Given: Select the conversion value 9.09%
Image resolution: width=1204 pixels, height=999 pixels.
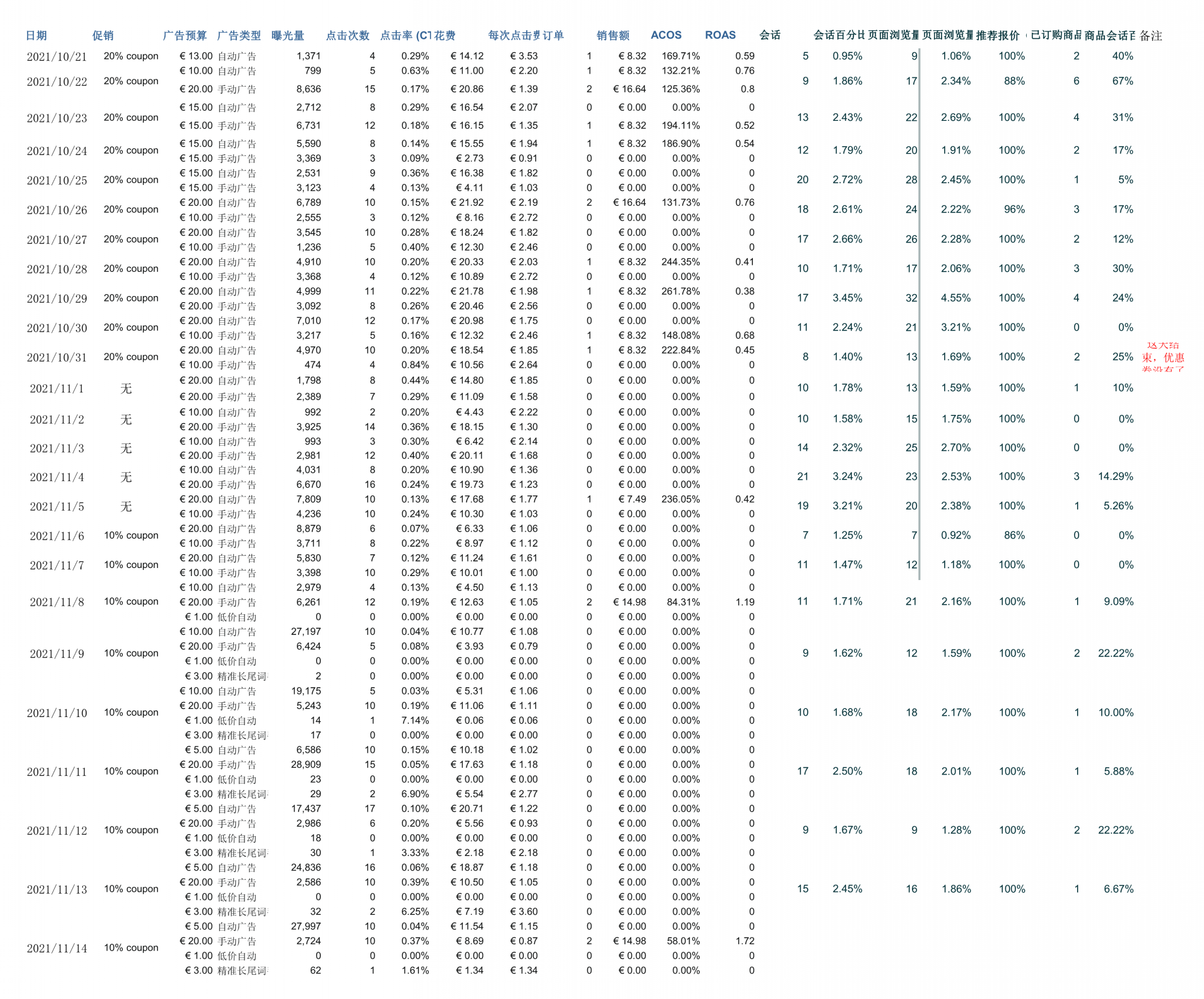Looking at the screenshot, I should click(x=1118, y=602).
